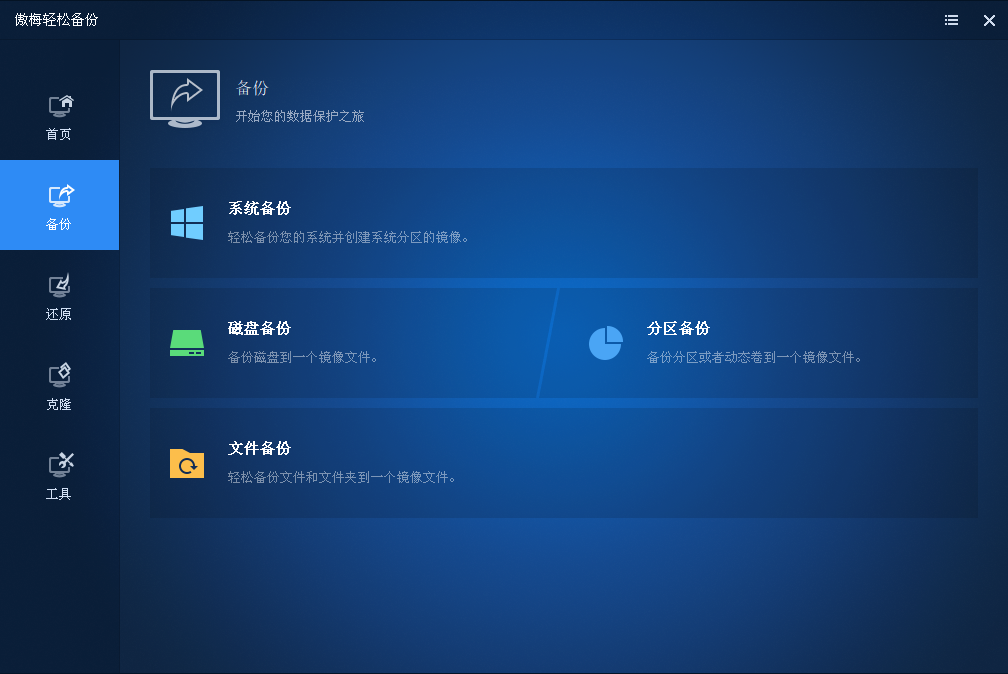
Task: Choose the 磁盘备份 option title
Action: 259,329
